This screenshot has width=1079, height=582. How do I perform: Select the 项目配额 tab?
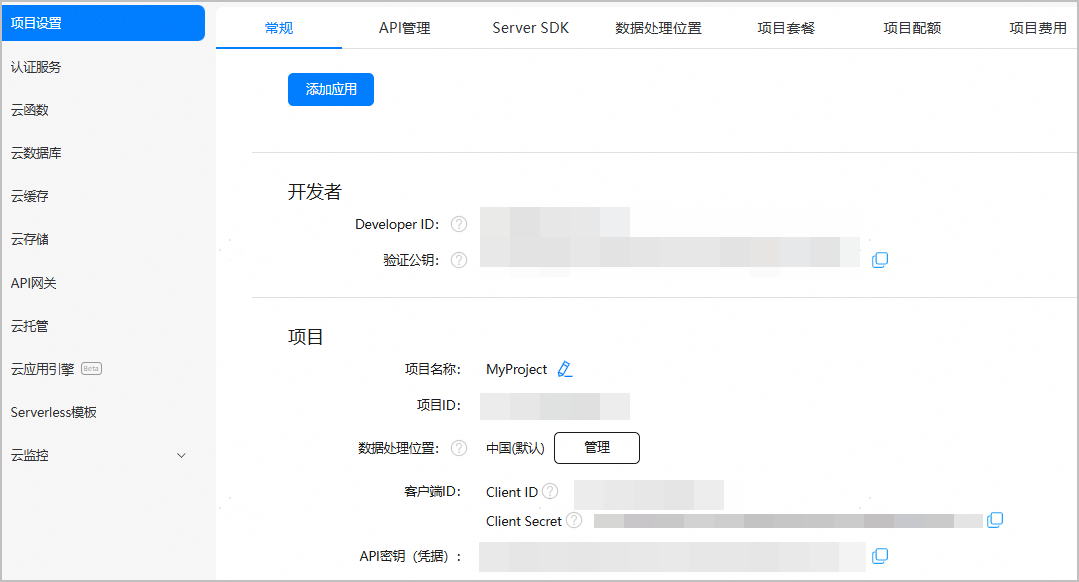click(912, 28)
